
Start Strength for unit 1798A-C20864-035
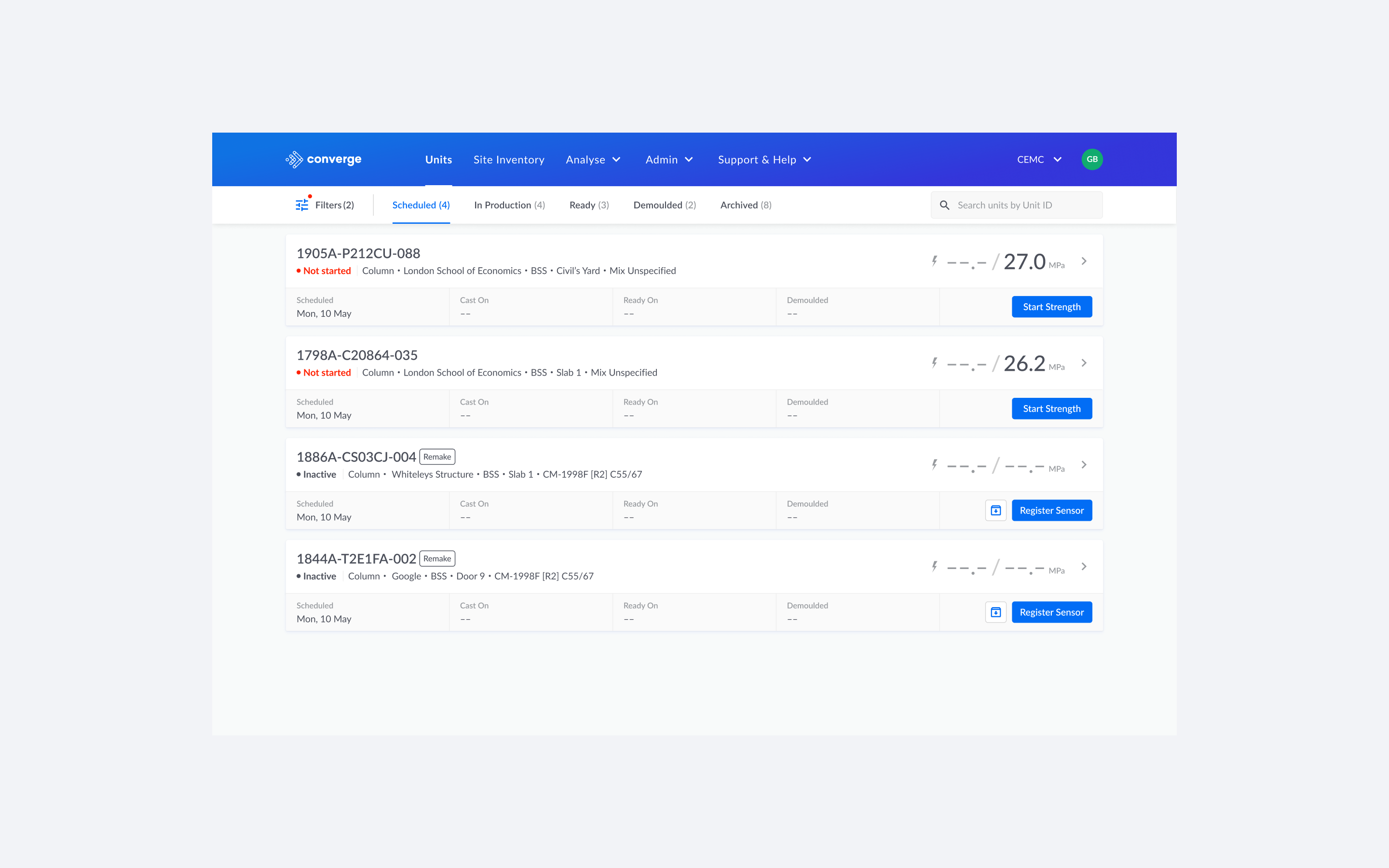[1051, 409]
